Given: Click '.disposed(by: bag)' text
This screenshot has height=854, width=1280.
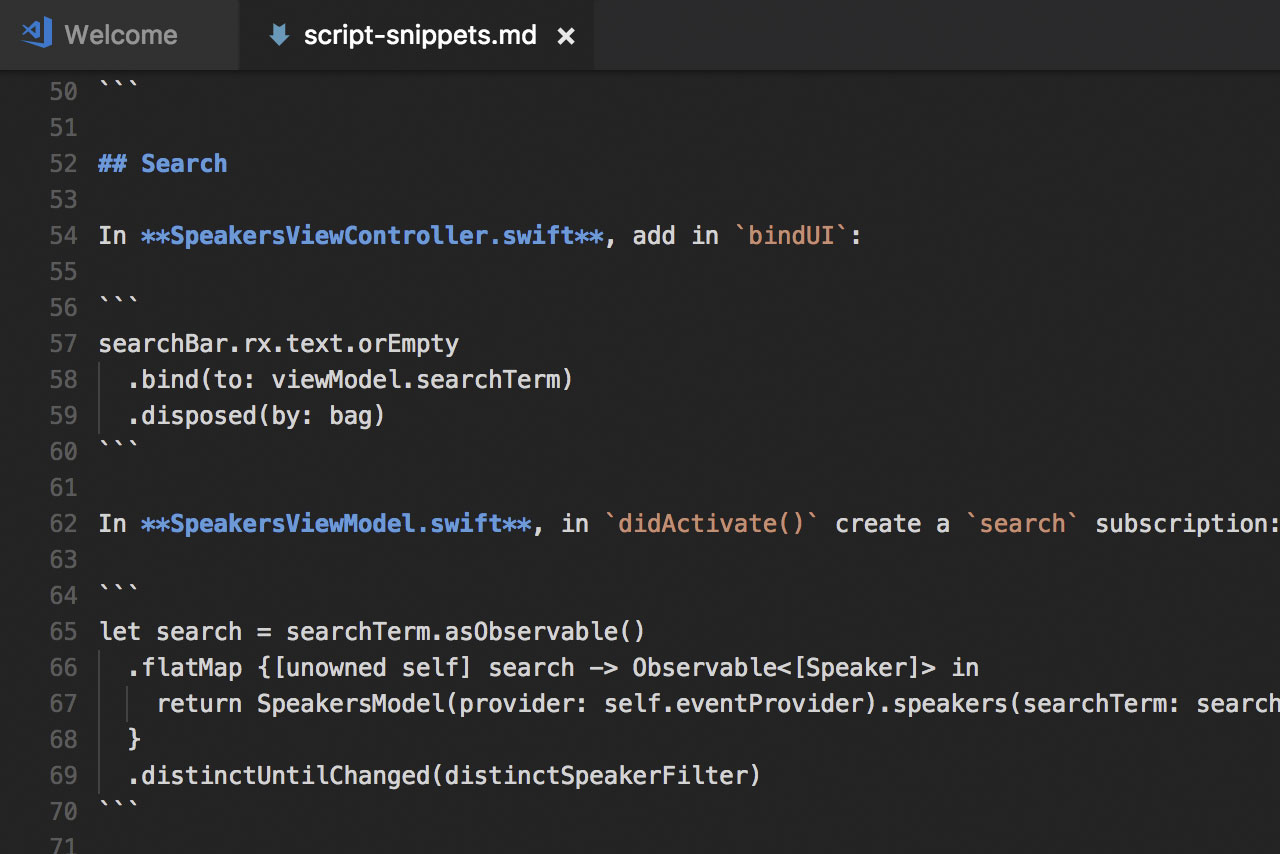Looking at the screenshot, I should pyautogui.click(x=257, y=415).
